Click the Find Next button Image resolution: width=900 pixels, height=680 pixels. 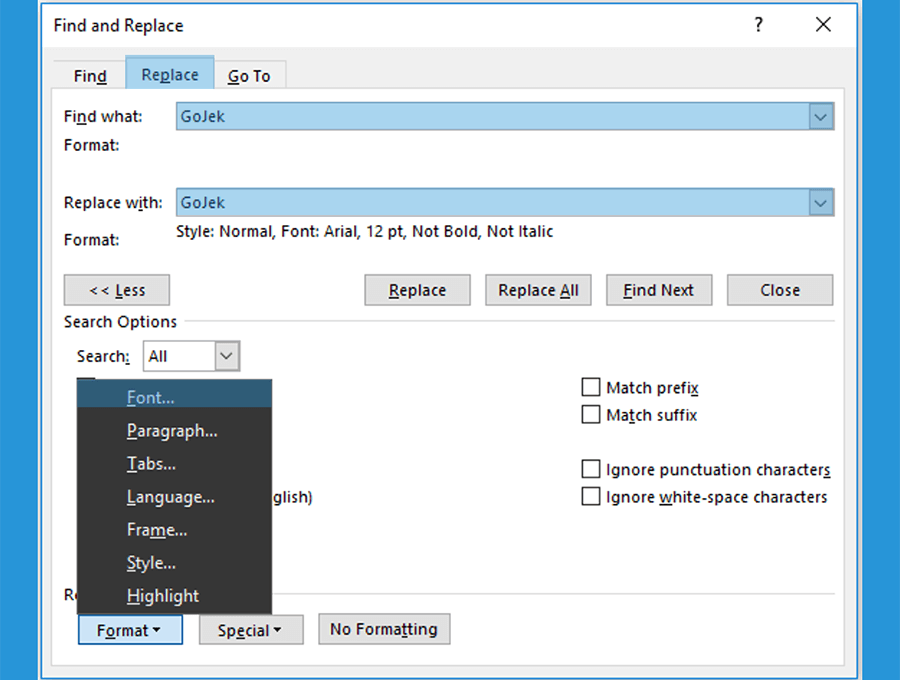[659, 290]
